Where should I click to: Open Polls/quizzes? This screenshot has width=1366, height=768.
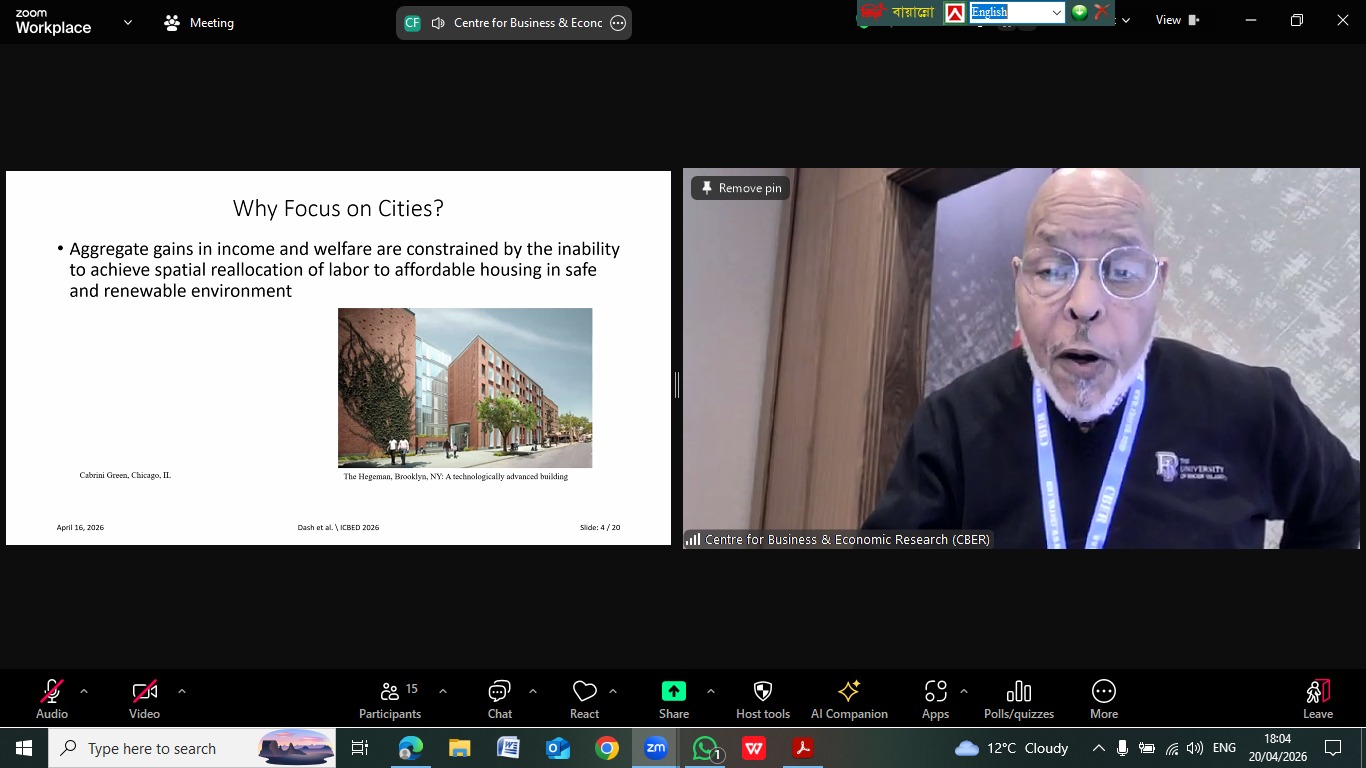click(x=1018, y=698)
